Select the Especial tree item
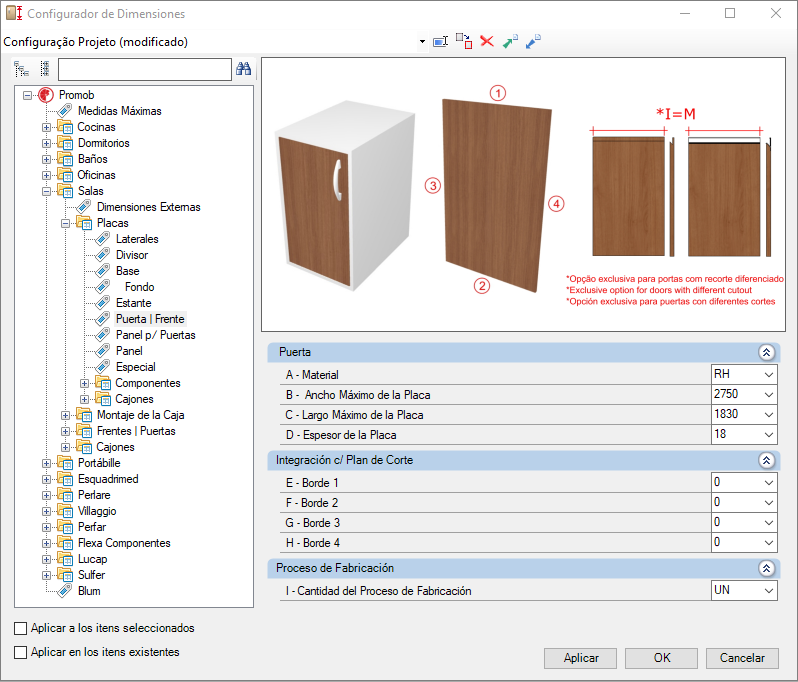Viewport: 798px width, 682px height. [135, 367]
